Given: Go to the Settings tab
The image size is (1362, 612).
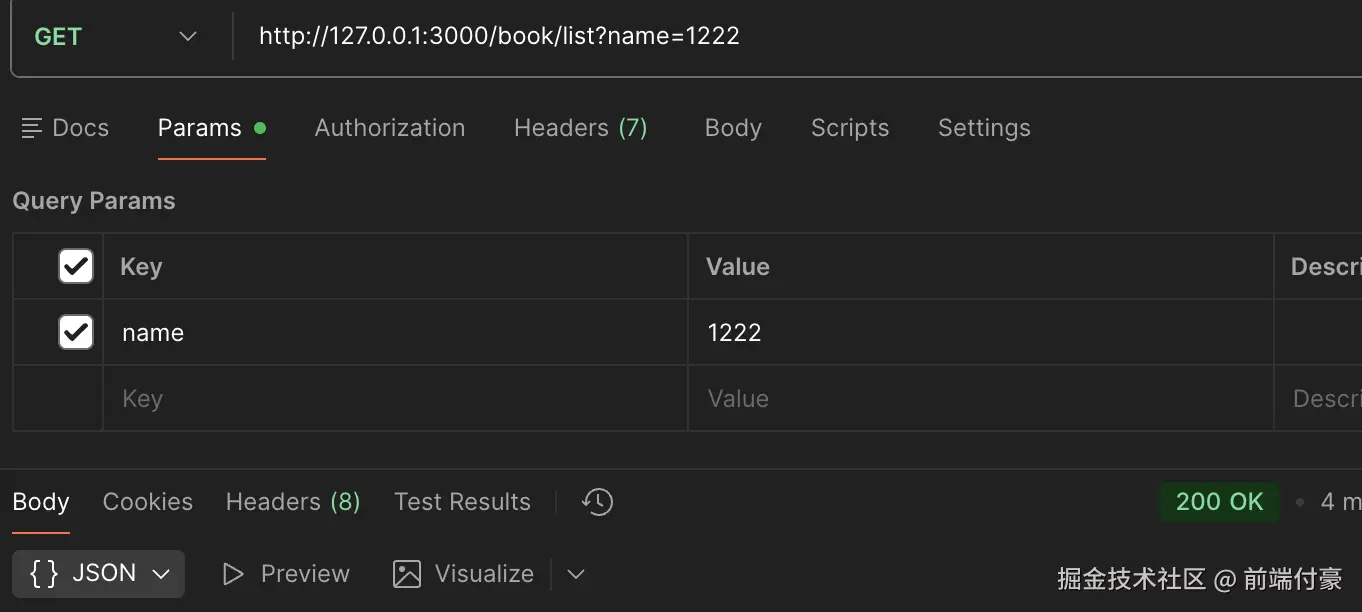Looking at the screenshot, I should tap(983, 128).
